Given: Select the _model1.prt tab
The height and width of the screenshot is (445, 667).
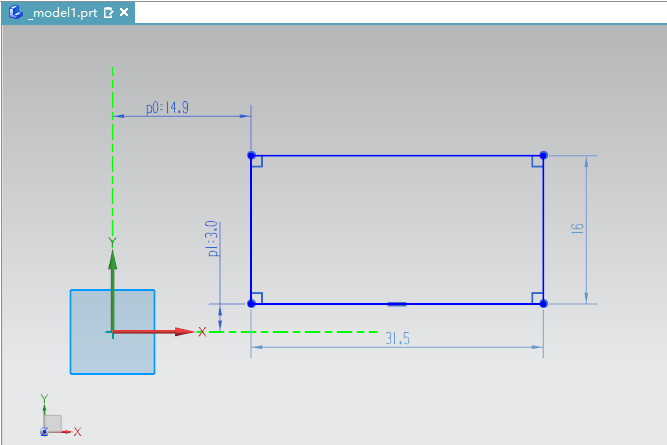Looking at the screenshot, I should (x=68, y=12).
